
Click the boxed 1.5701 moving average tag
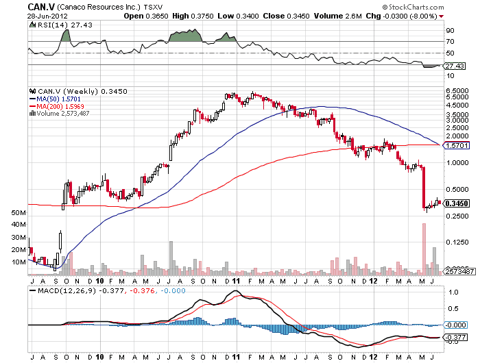[457, 145]
